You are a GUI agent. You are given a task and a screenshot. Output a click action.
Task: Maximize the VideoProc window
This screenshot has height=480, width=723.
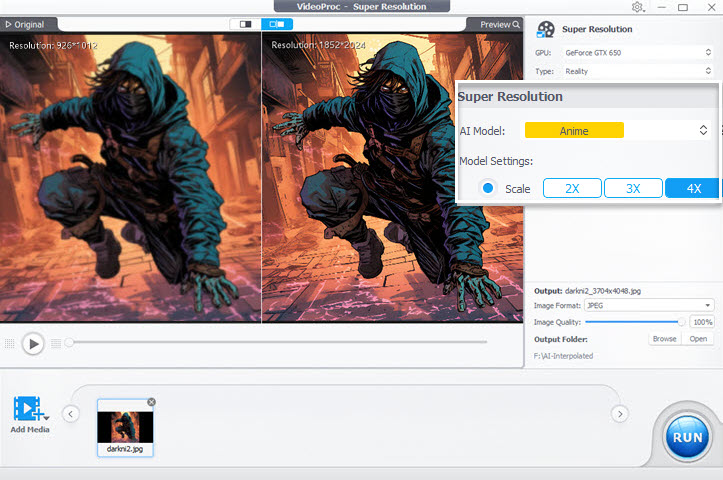(x=683, y=7)
